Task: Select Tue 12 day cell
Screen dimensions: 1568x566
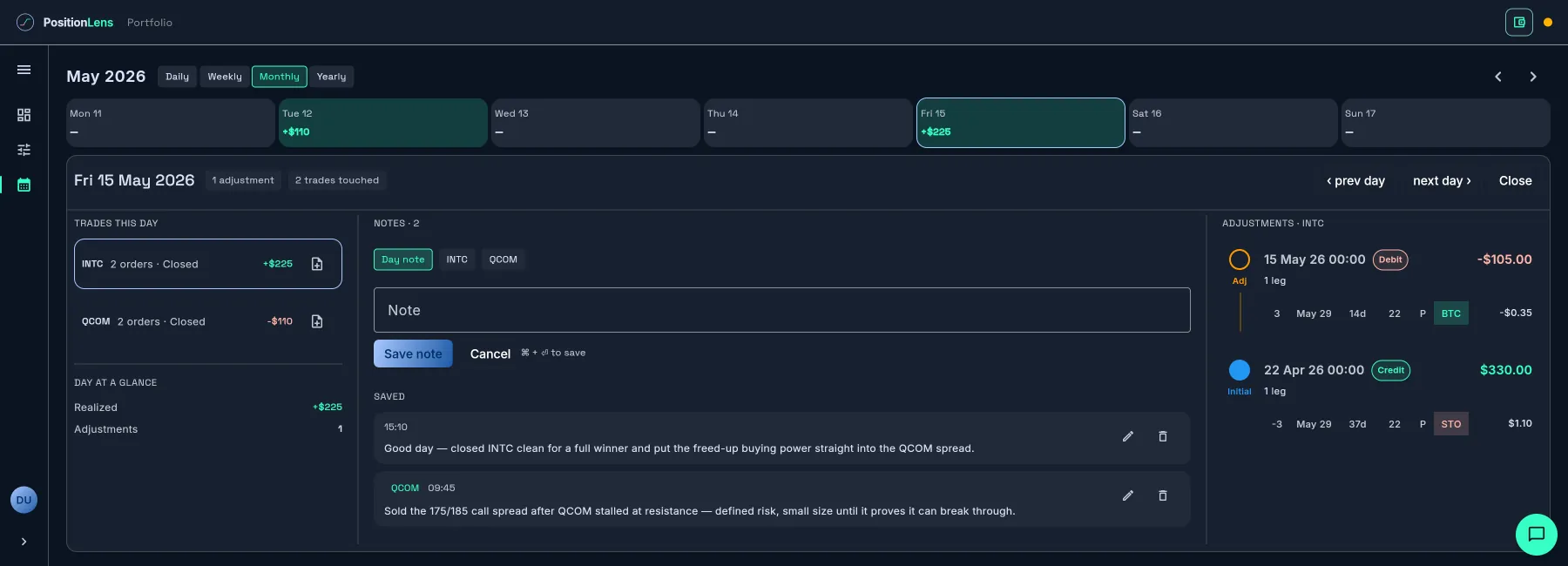Action: tap(383, 123)
